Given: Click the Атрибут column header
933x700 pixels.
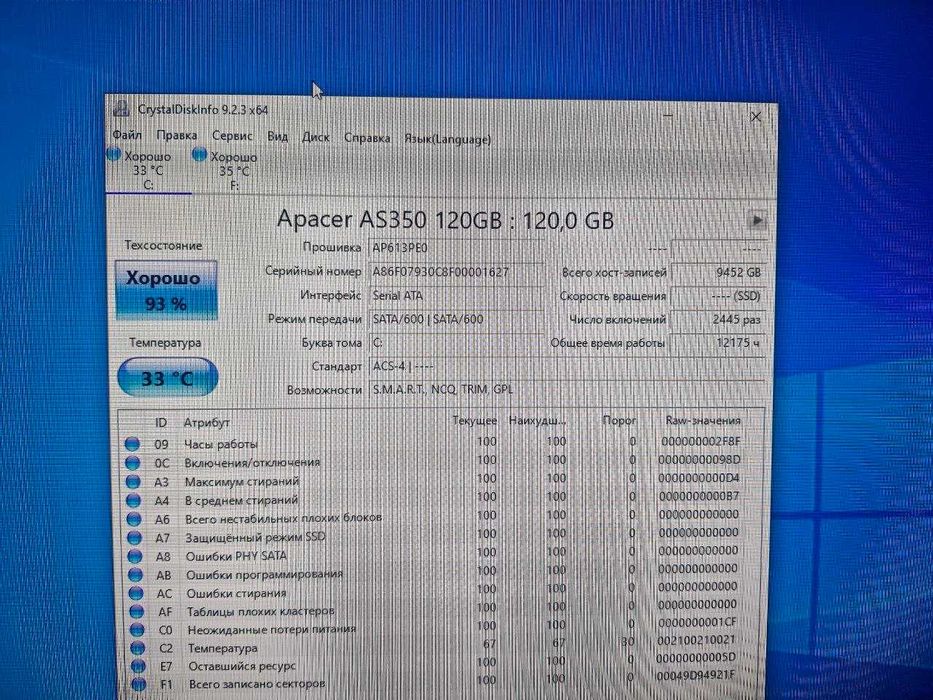Looking at the screenshot, I should coord(206,422).
